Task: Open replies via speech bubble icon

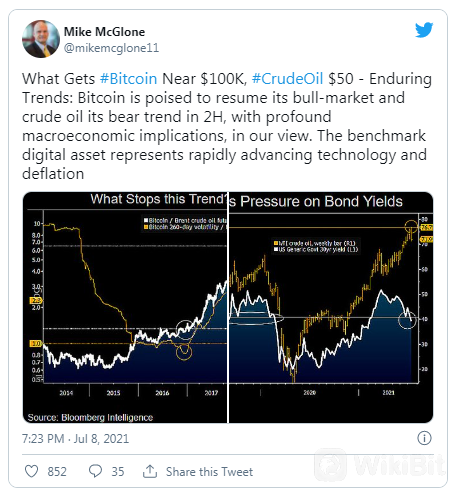Action: [95, 471]
